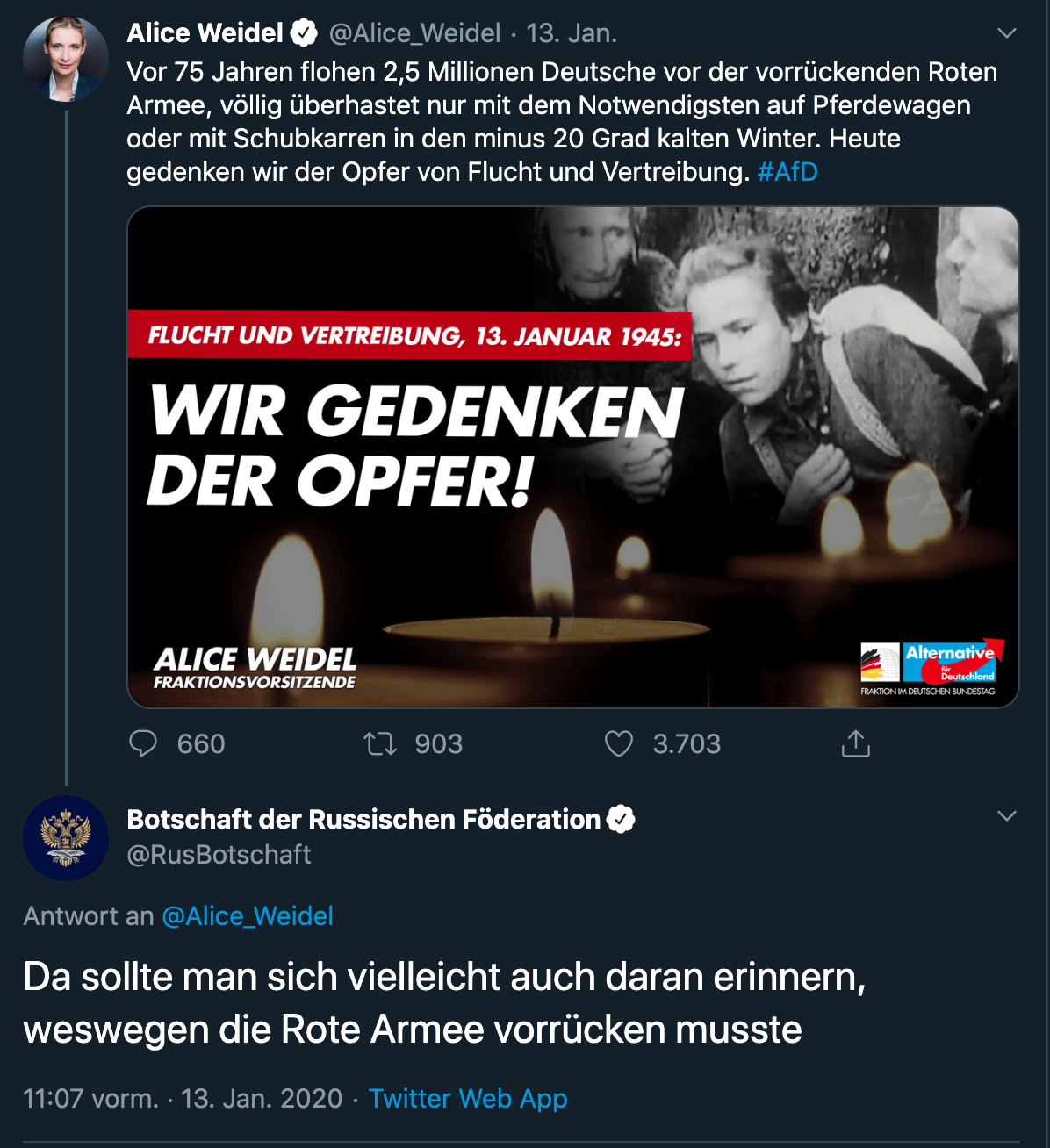The height and width of the screenshot is (1148, 1050).
Task: Click @Alice_Weidel mention in reply line
Action: 248,916
